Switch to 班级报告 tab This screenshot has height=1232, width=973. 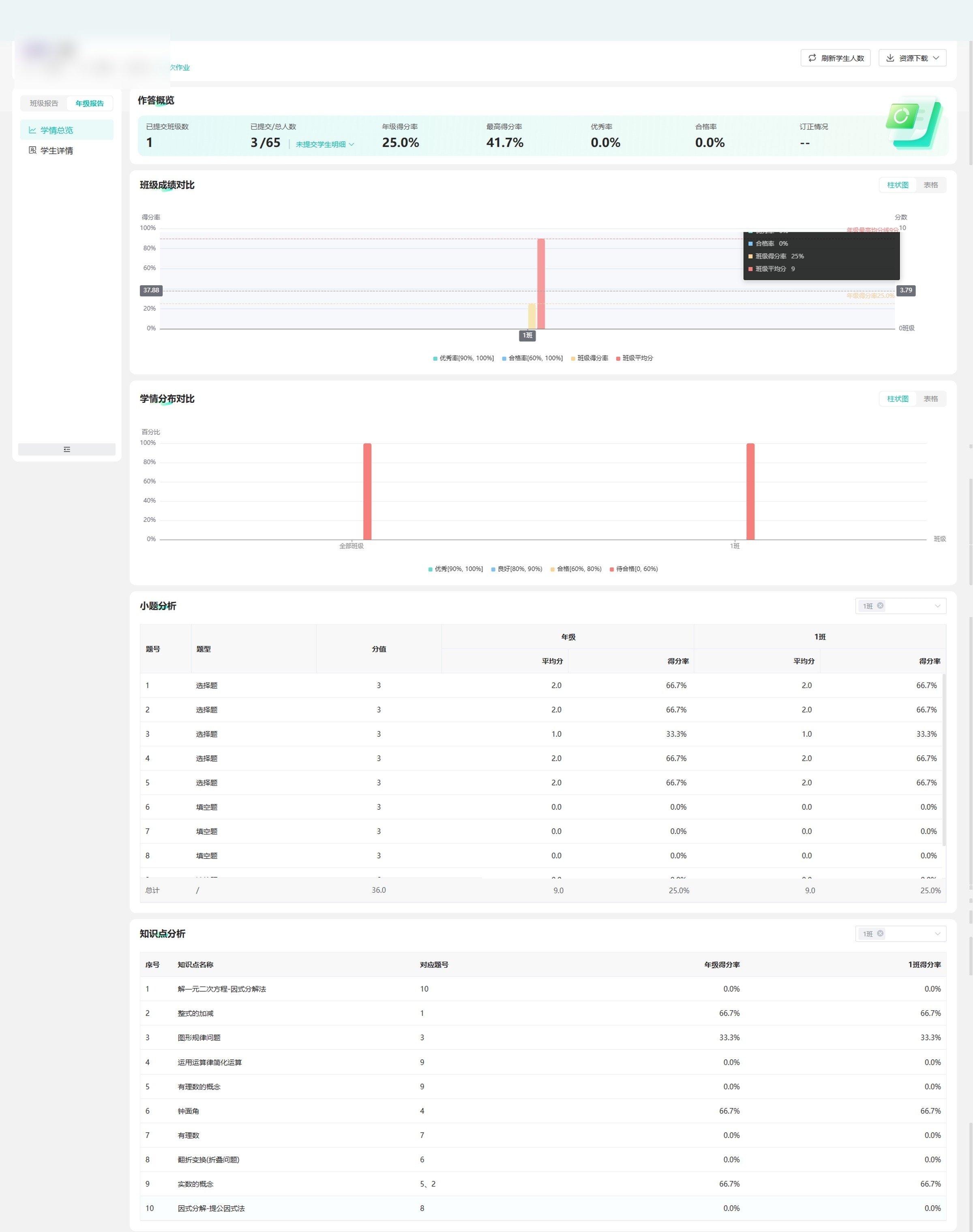[44, 103]
